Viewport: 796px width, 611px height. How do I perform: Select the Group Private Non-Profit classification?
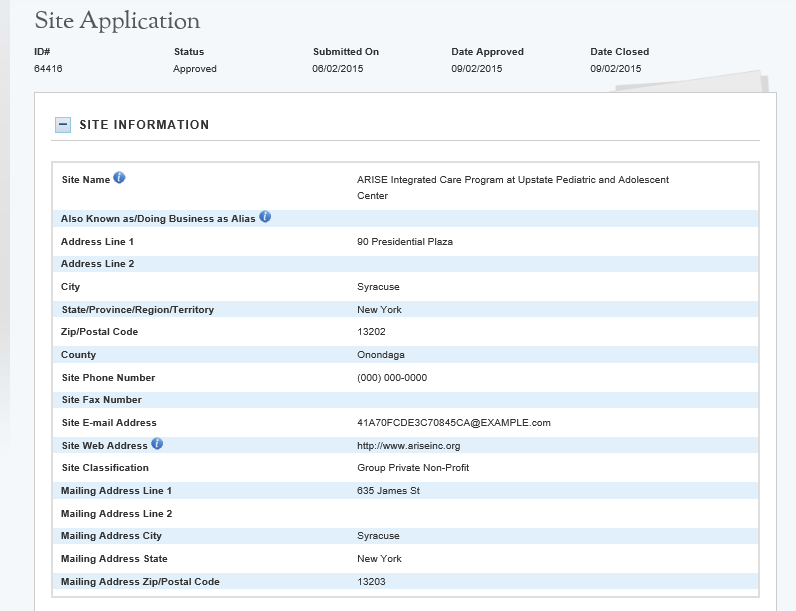coord(413,468)
